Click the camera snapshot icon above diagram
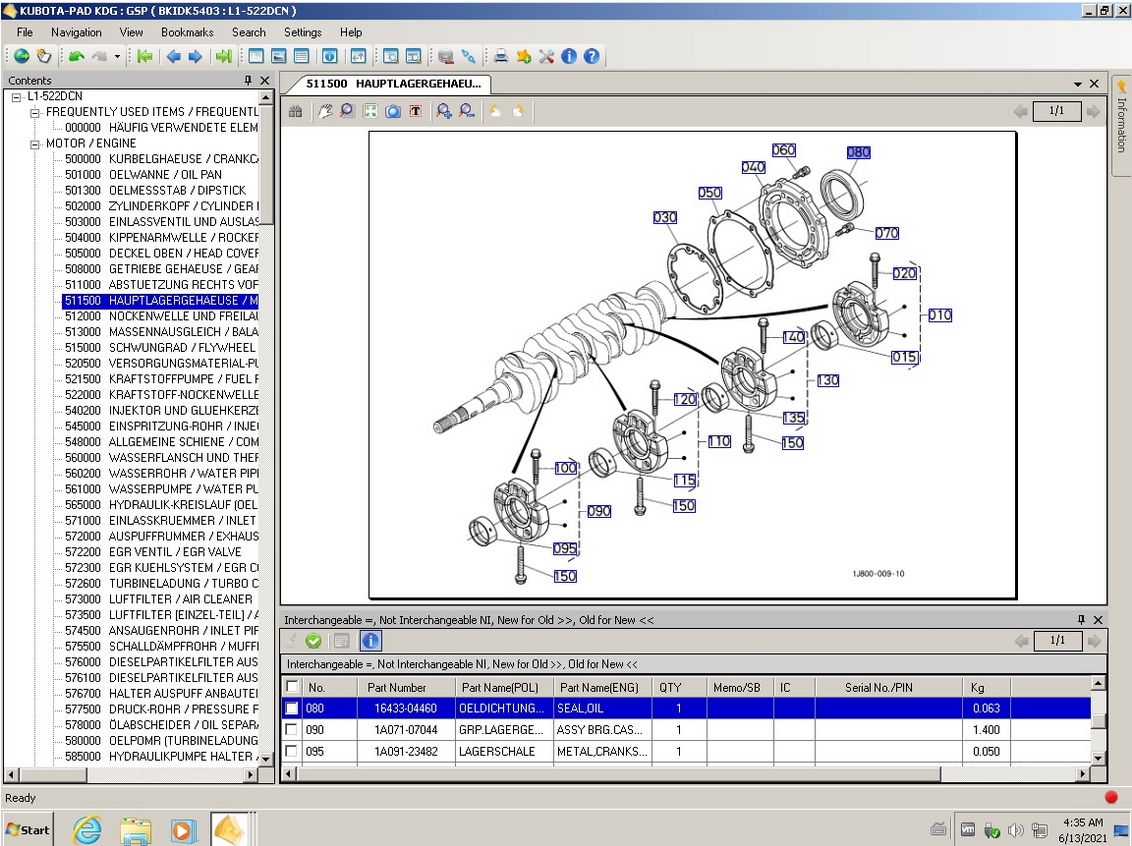This screenshot has height=846, width=1132. tap(393, 111)
